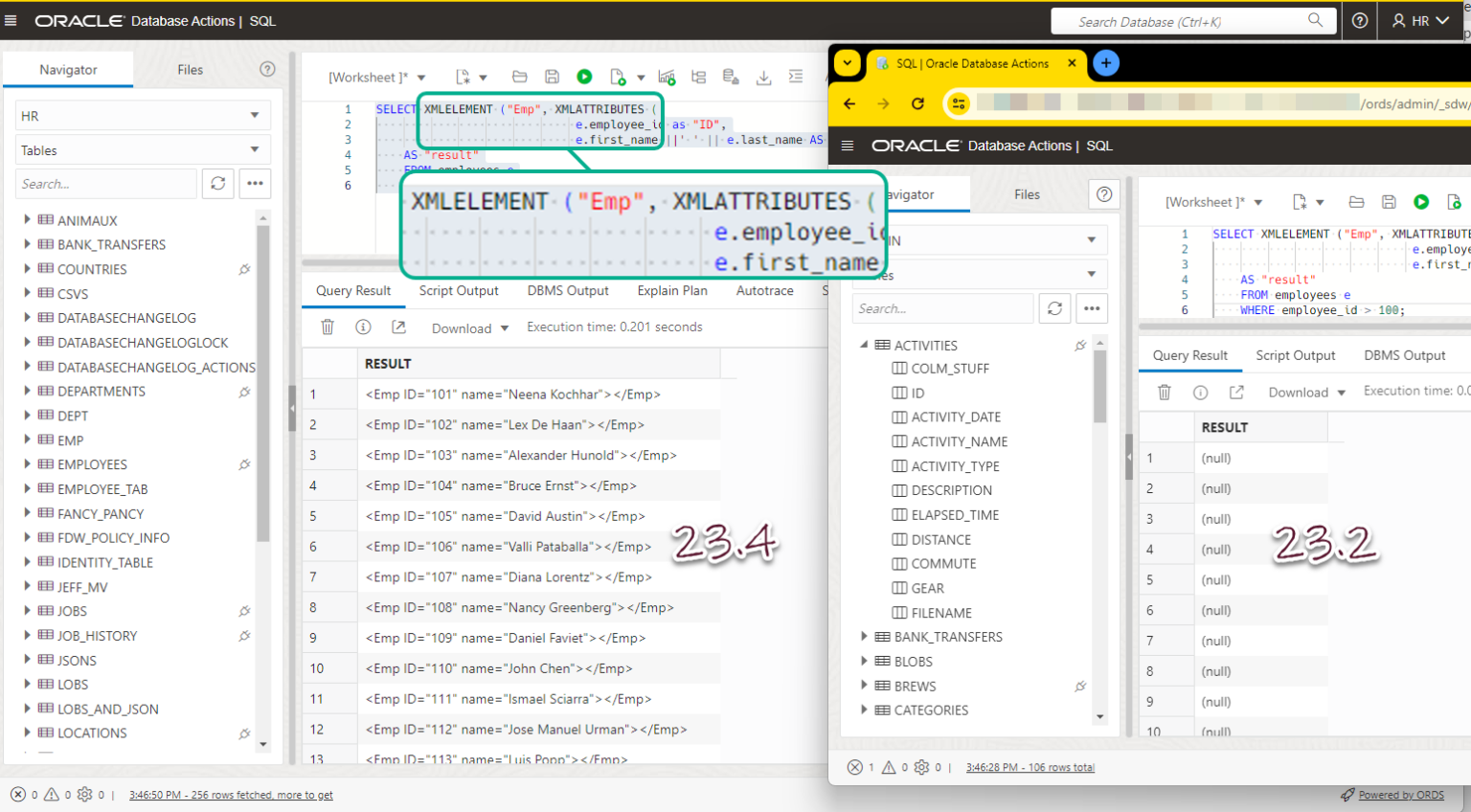Open the Files tab beside left Navigator
Screen dimensions: 1471x812
190,70
